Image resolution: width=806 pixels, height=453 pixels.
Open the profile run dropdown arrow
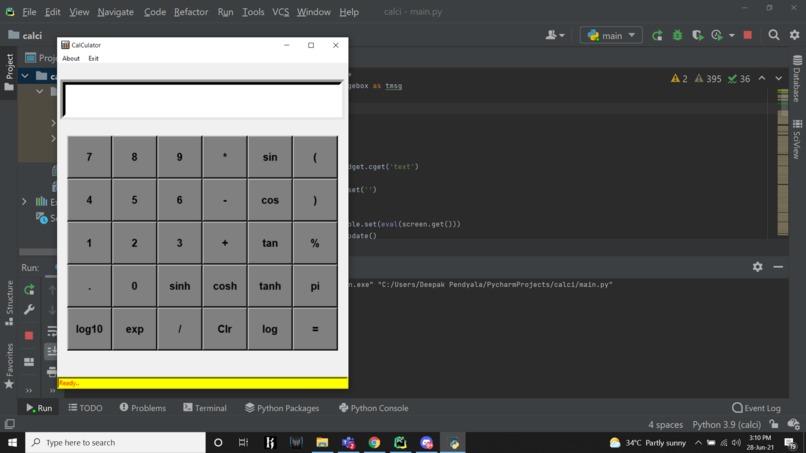pos(731,36)
